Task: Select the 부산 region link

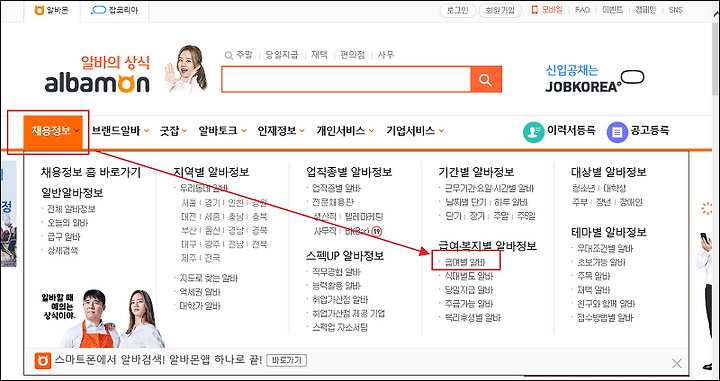Action: coord(189,230)
